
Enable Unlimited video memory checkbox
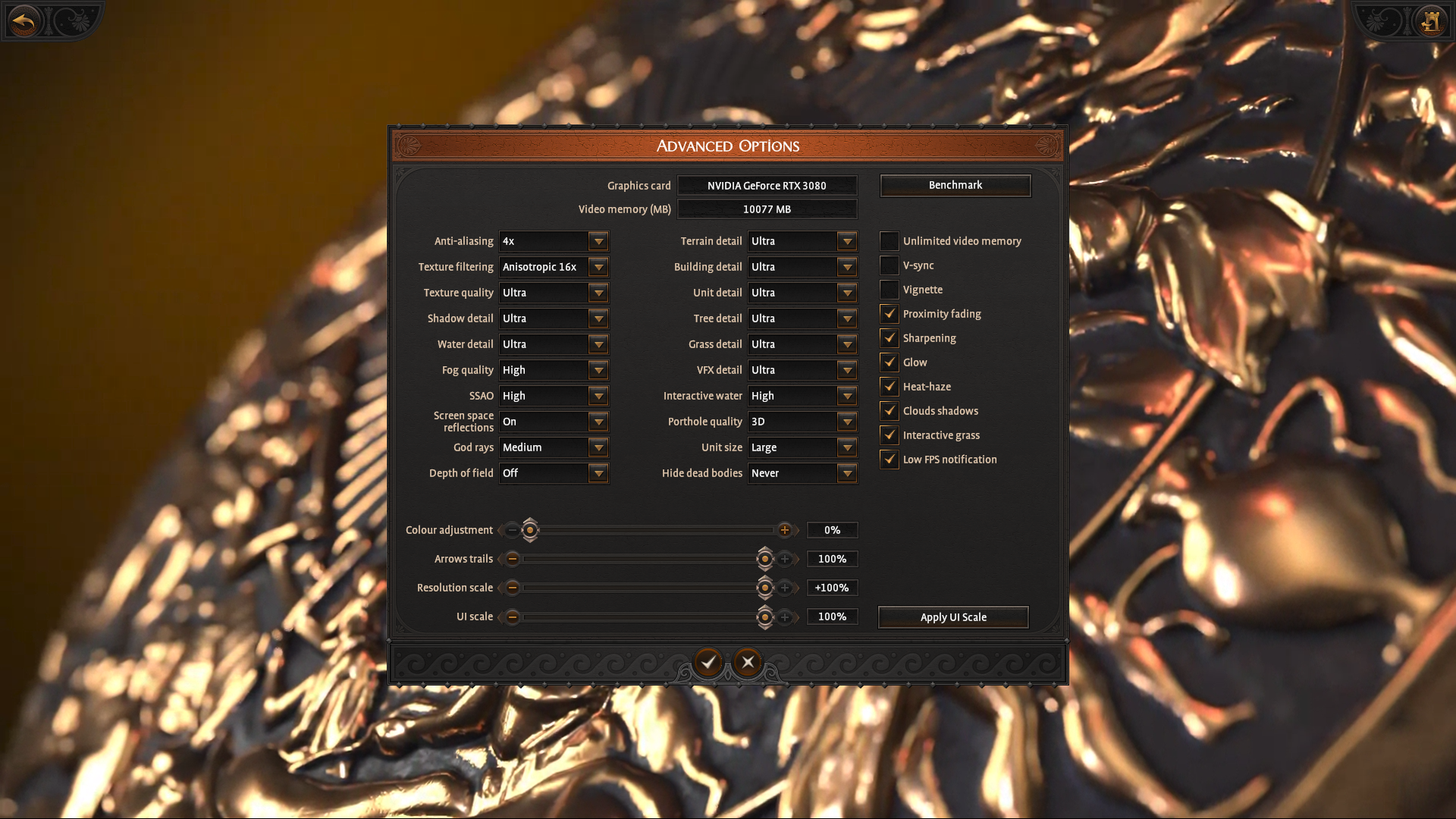click(890, 241)
